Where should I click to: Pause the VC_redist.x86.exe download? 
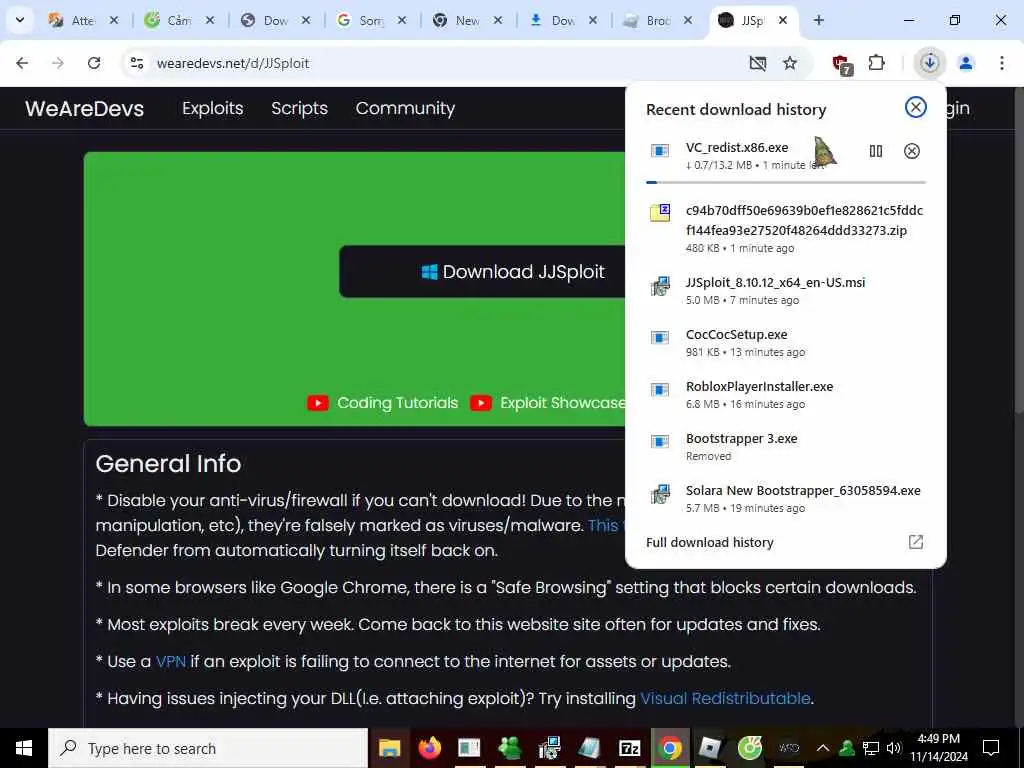876,151
